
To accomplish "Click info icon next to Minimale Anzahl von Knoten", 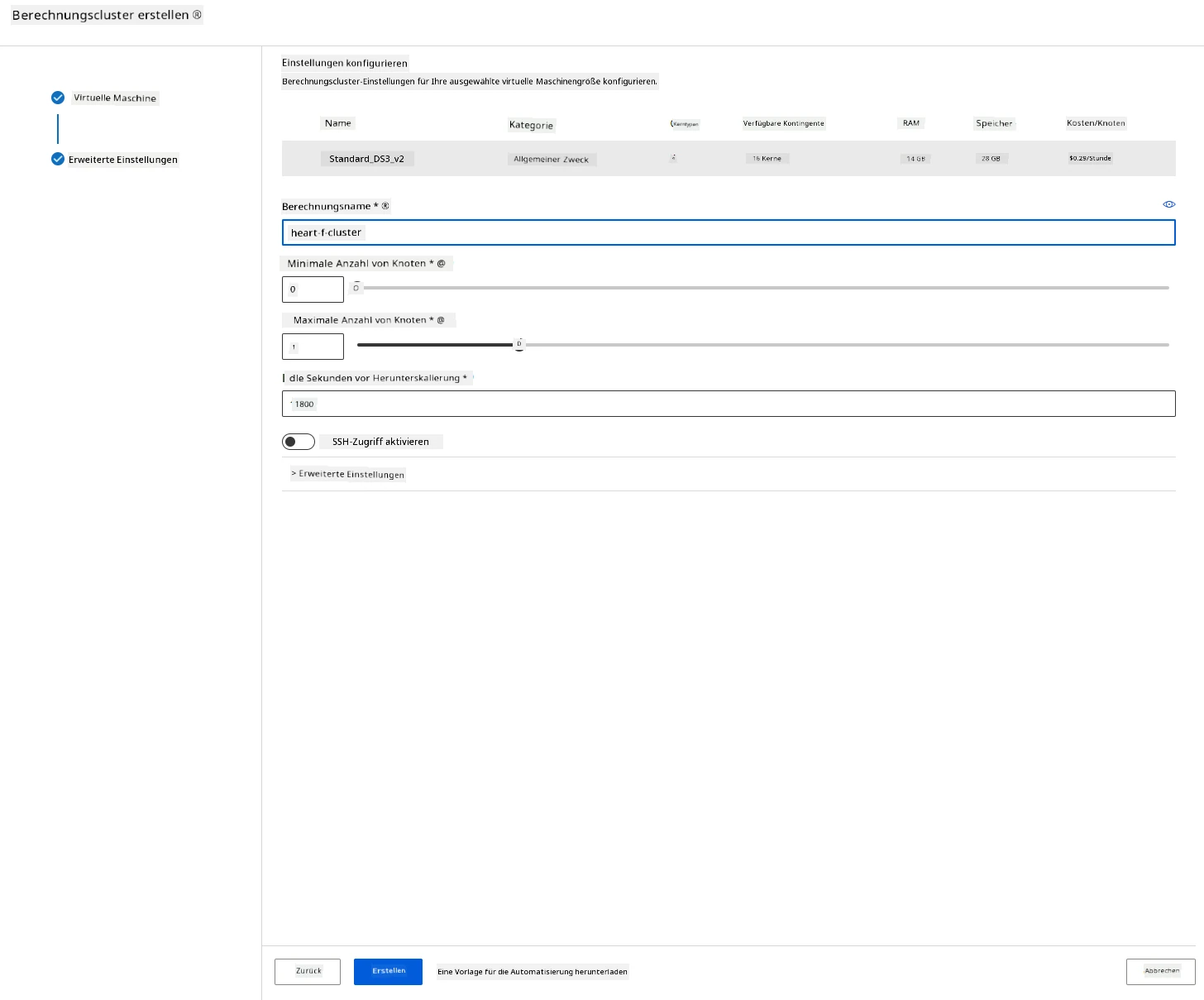I will [441, 263].
